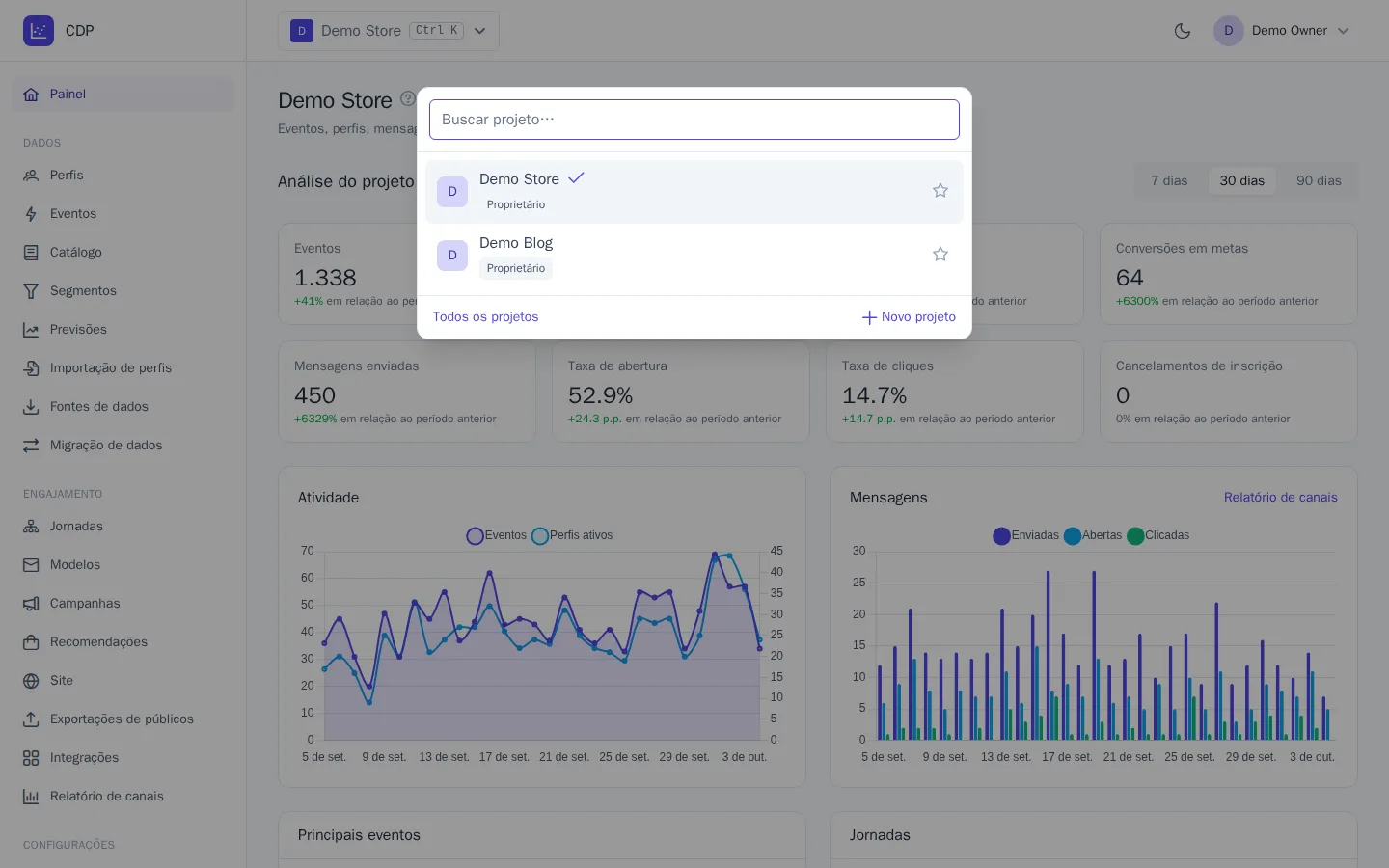1389x868 pixels.
Task: Click the Previsões chart icon
Action: click(31, 330)
